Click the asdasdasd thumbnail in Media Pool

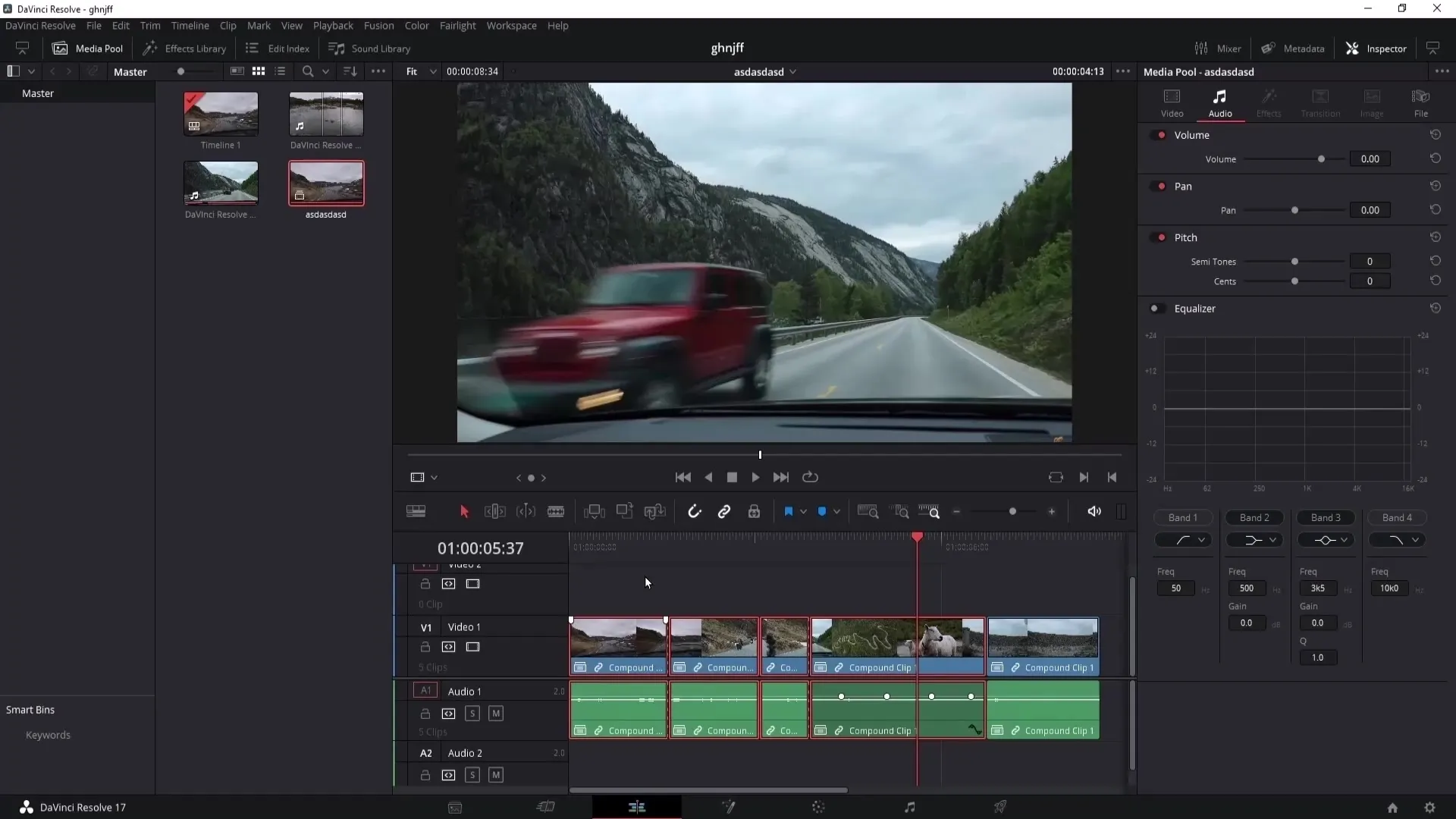325,183
